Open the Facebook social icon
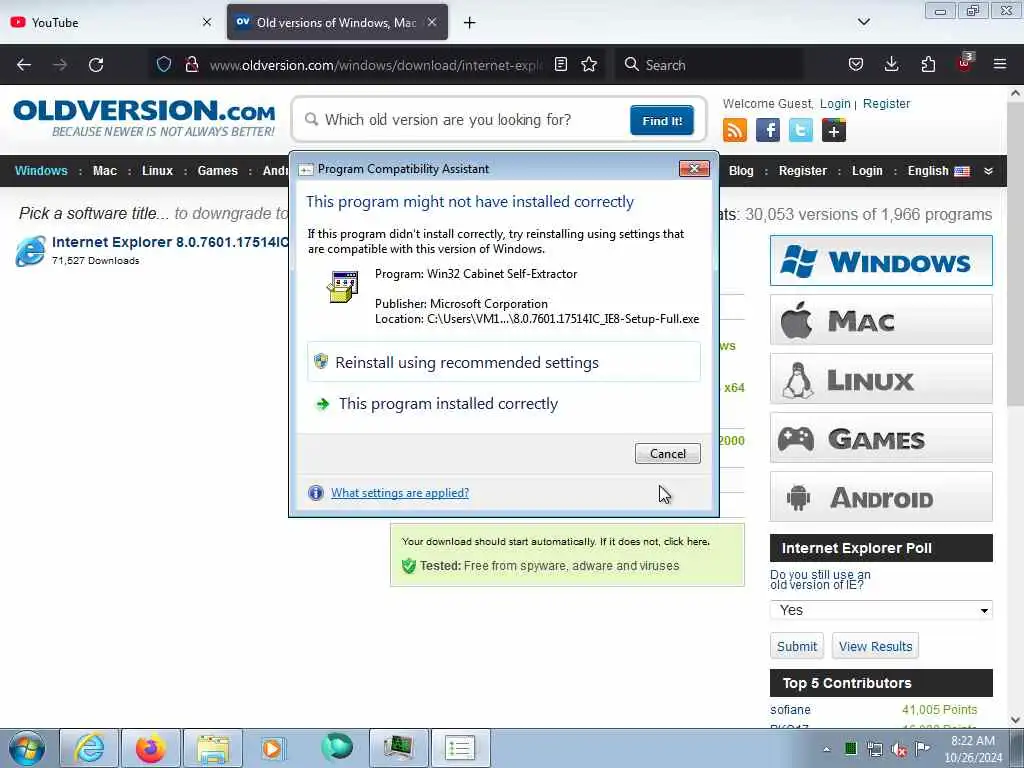 (768, 130)
